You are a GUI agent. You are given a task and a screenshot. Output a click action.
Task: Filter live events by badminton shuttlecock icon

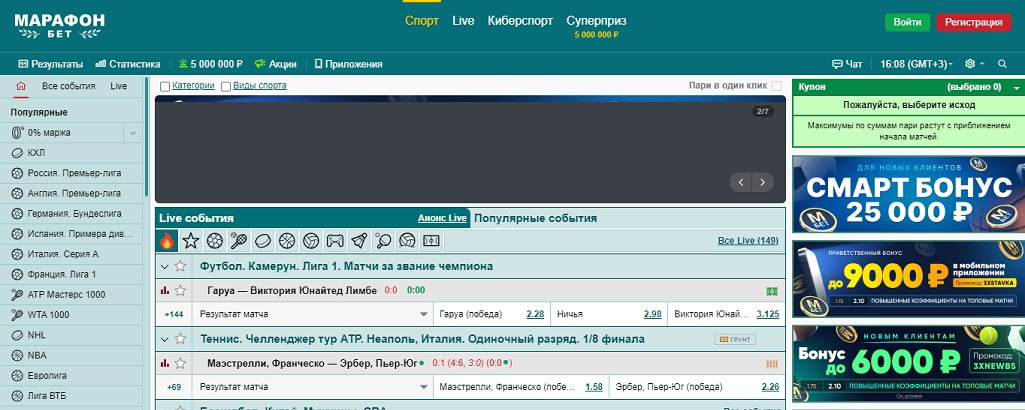tap(359, 241)
